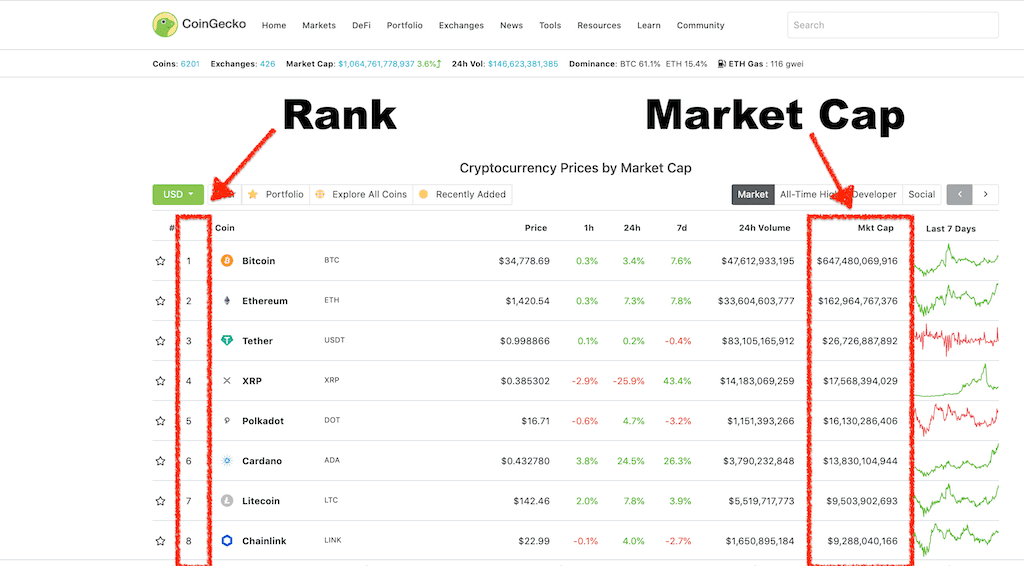
Task: Click the XRP coin icon
Action: [x=227, y=381]
